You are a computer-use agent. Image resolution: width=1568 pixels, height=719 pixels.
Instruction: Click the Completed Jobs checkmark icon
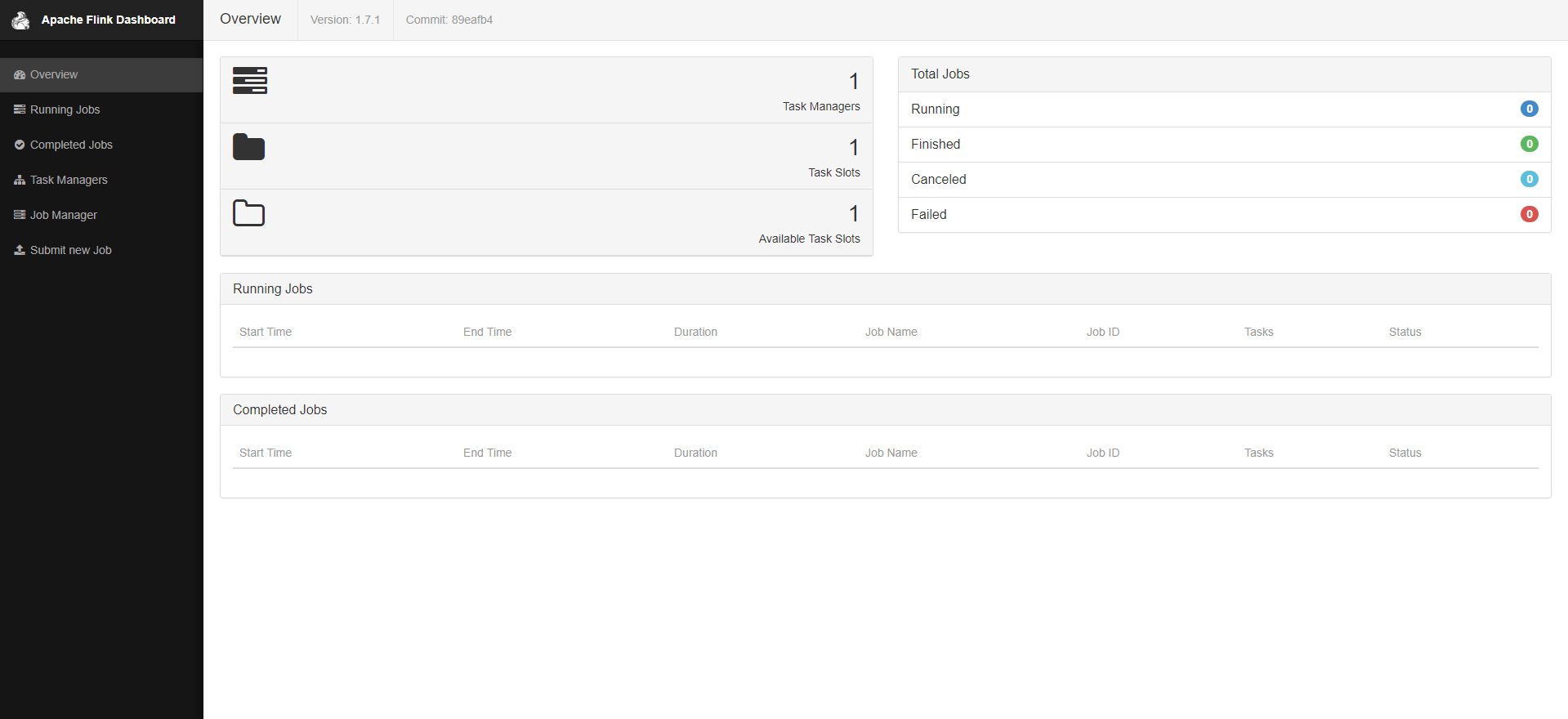tap(20, 145)
